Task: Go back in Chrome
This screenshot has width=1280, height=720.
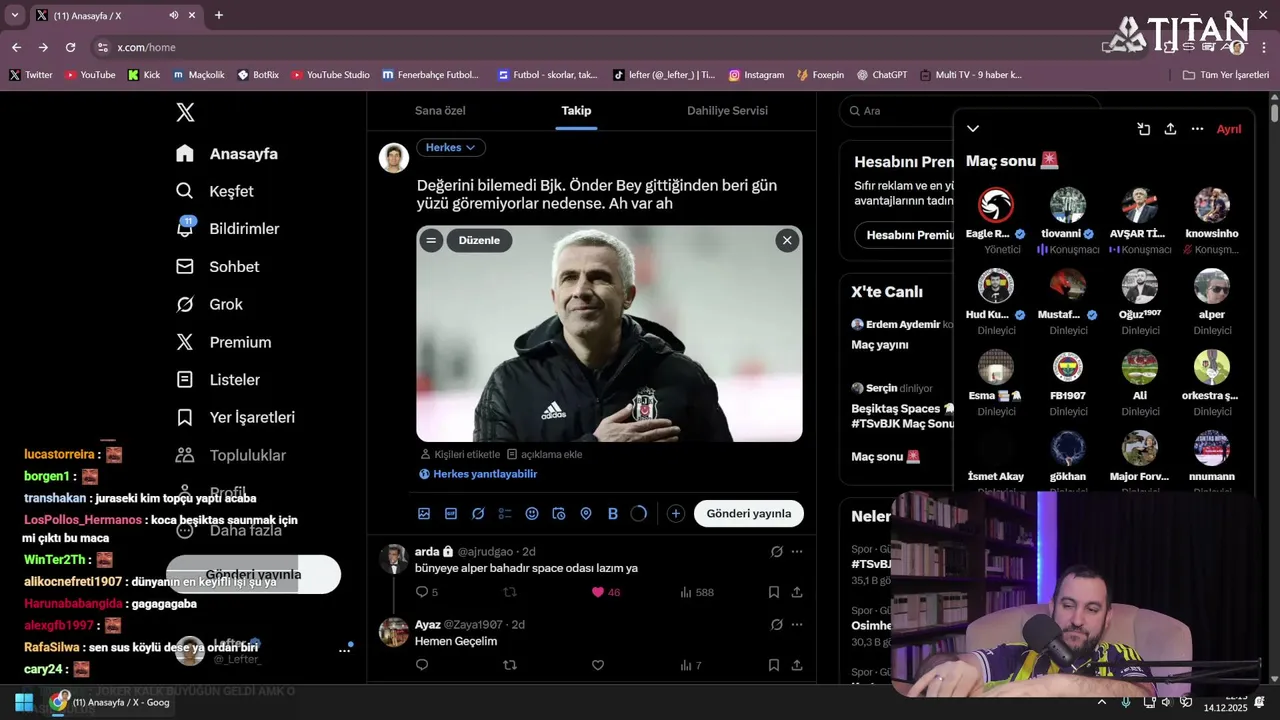Action: tap(16, 47)
